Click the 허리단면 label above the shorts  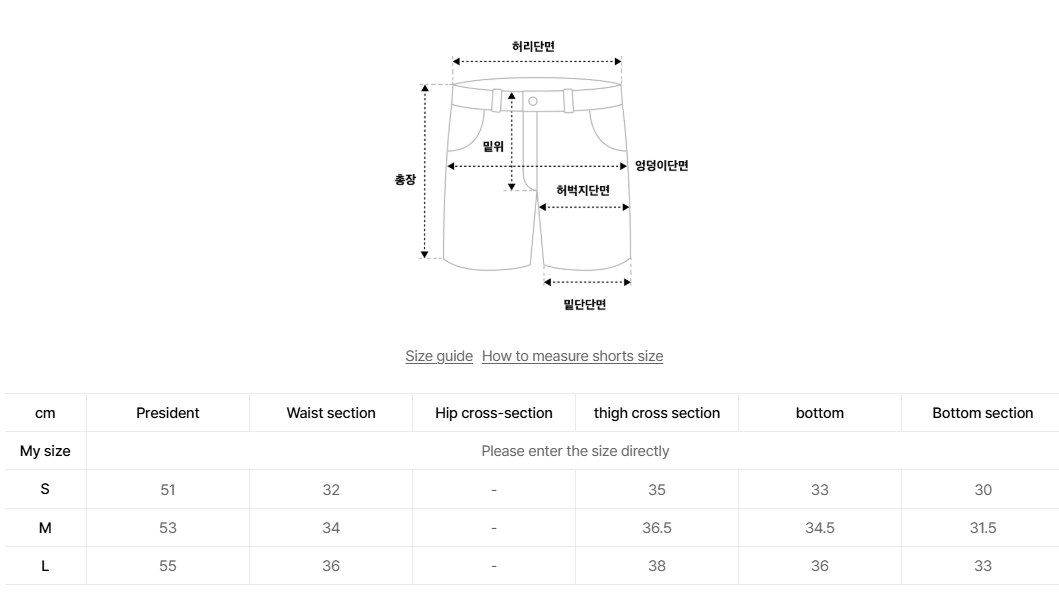(x=533, y=46)
